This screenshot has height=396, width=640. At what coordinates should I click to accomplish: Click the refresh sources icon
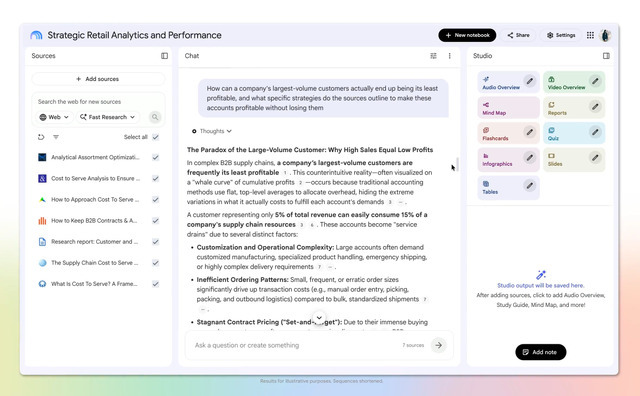point(41,137)
